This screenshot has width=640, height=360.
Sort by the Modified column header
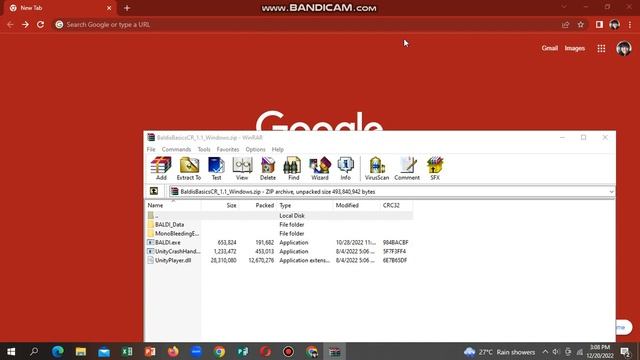coord(357,205)
